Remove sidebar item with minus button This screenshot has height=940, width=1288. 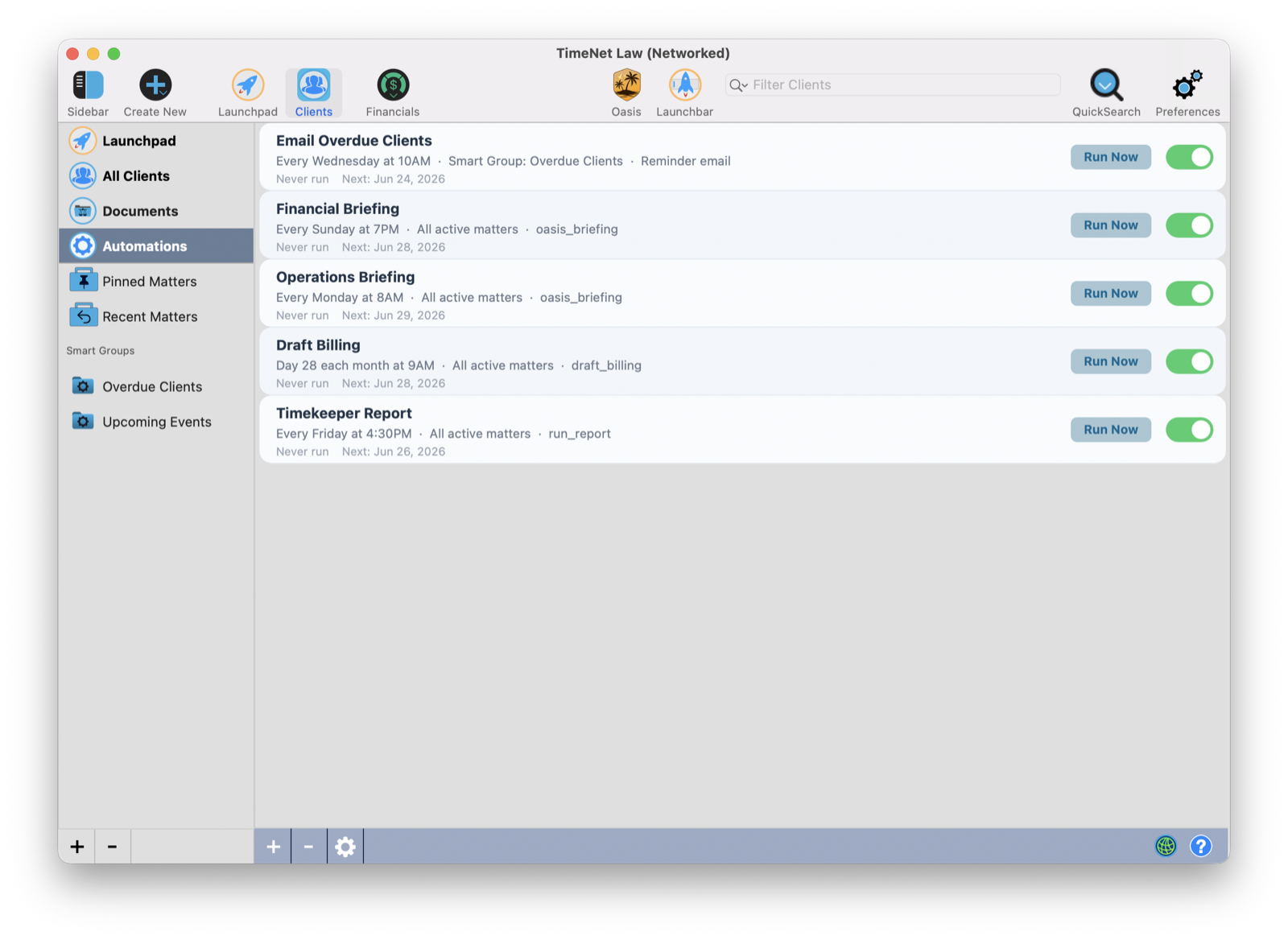point(112,847)
